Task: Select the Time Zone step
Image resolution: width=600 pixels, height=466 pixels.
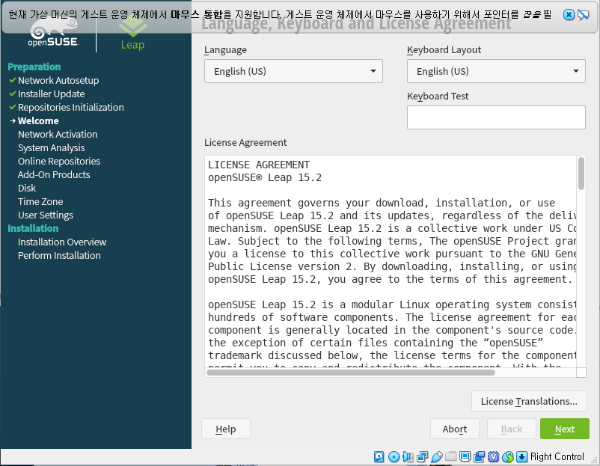Action: click(x=41, y=202)
